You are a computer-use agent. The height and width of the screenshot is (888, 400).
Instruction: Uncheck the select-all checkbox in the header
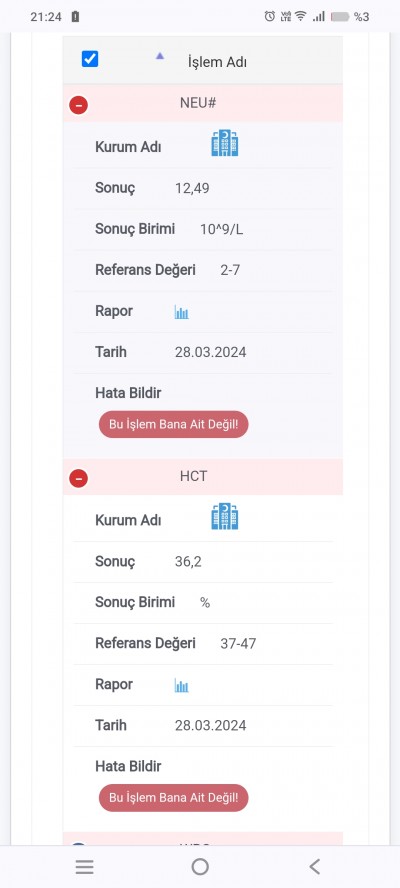[90, 59]
